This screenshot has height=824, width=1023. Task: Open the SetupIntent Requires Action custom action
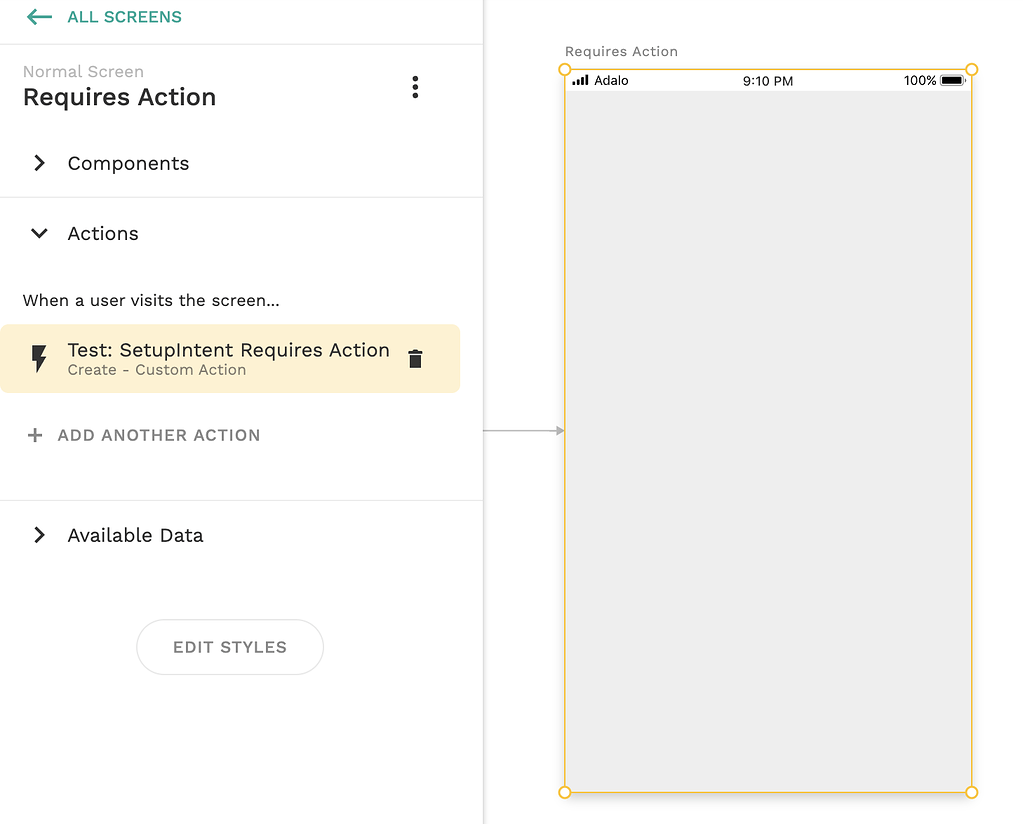(x=228, y=350)
